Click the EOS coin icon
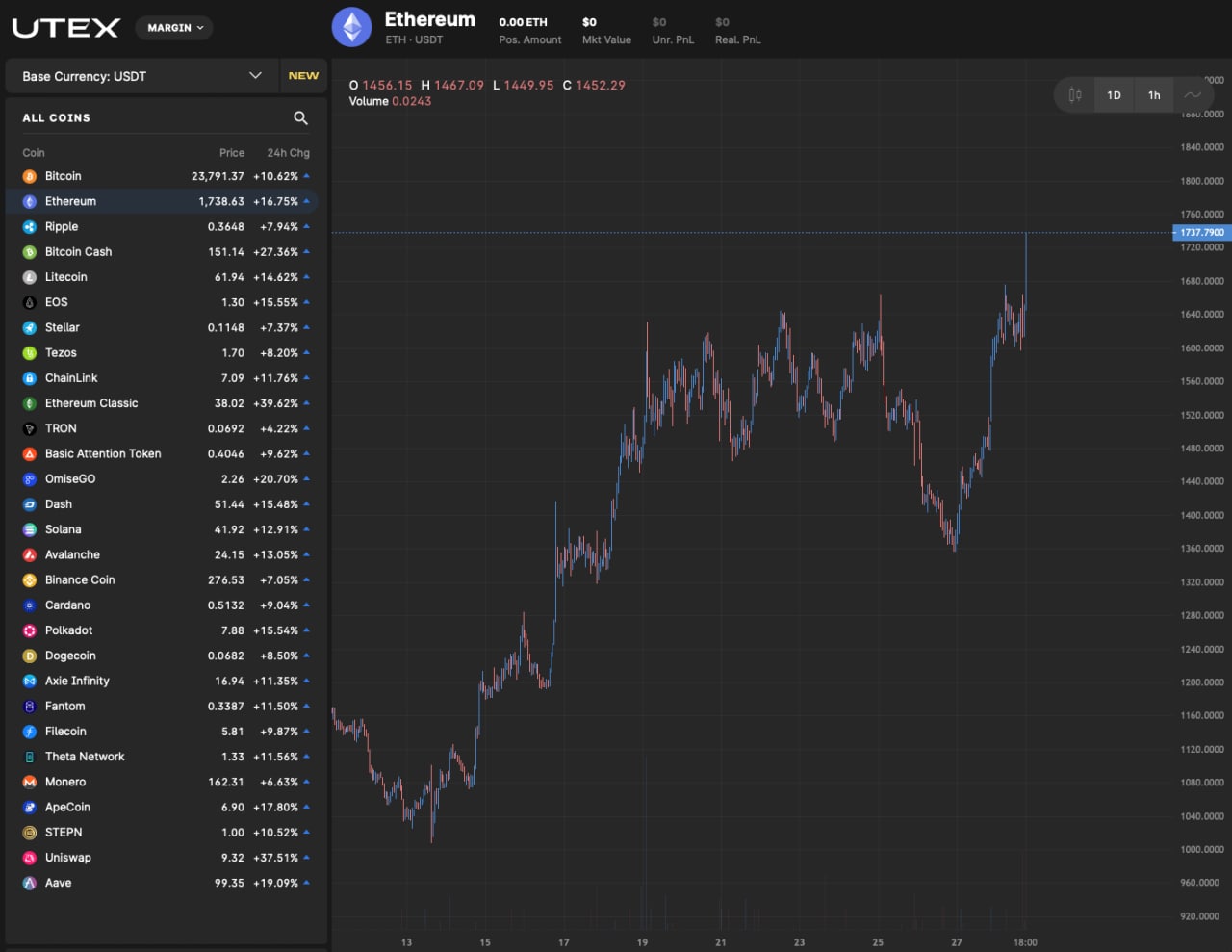This screenshot has height=952, width=1232. coord(30,302)
